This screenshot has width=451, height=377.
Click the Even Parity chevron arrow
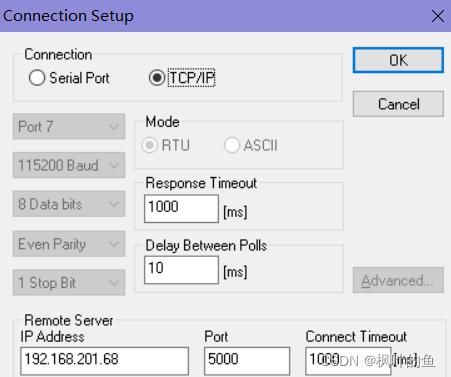click(114, 244)
